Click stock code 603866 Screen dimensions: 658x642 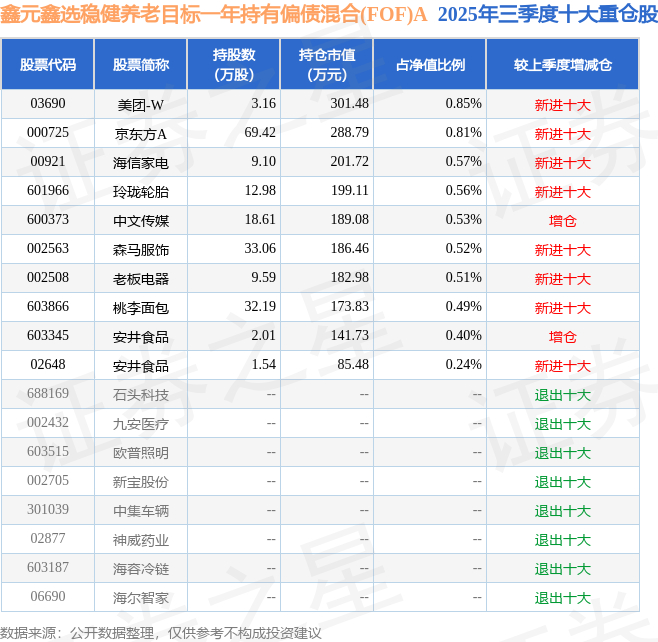click(48, 306)
